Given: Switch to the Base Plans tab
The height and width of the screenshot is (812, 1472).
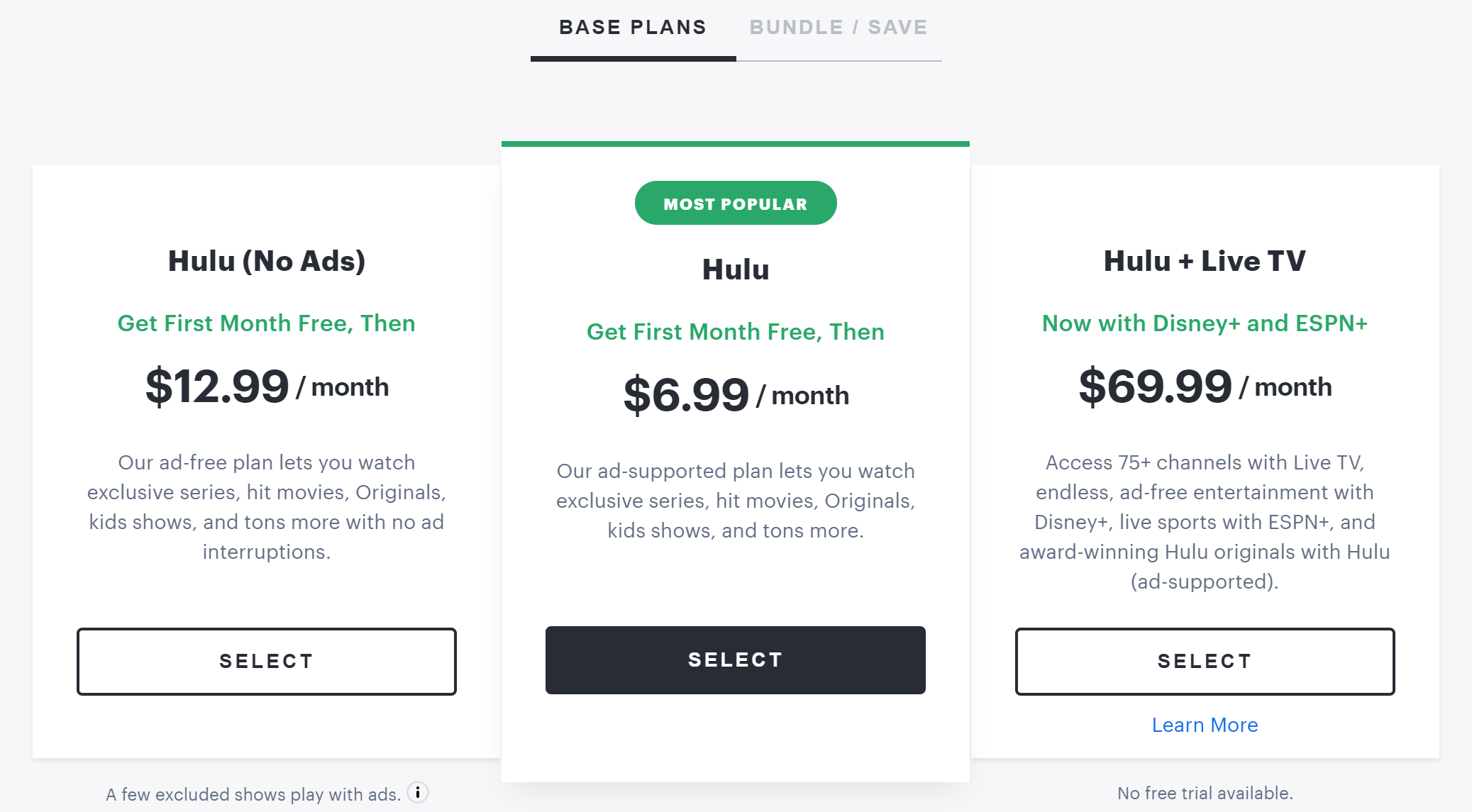Looking at the screenshot, I should [x=633, y=28].
